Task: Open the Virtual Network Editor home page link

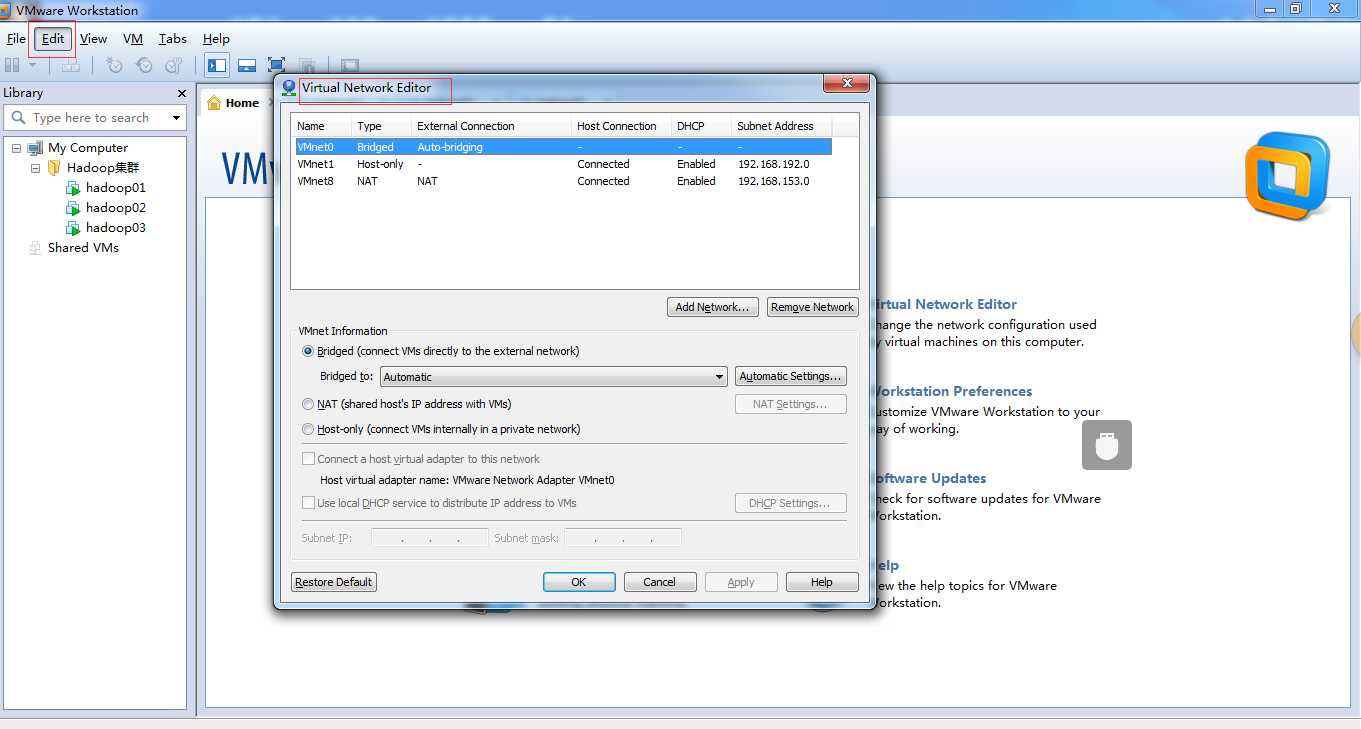Action: coord(945,304)
